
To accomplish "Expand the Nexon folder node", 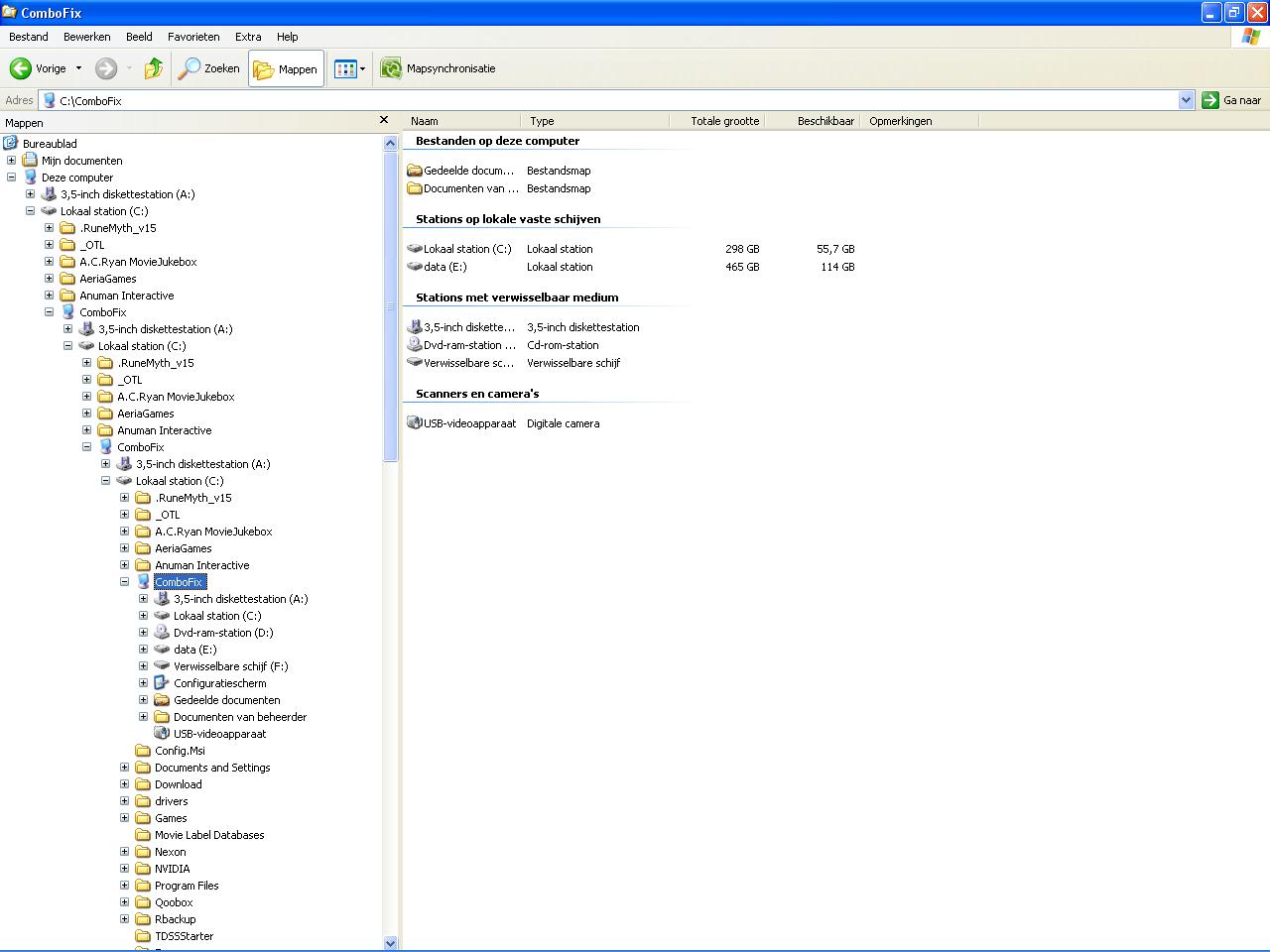I will [124, 852].
